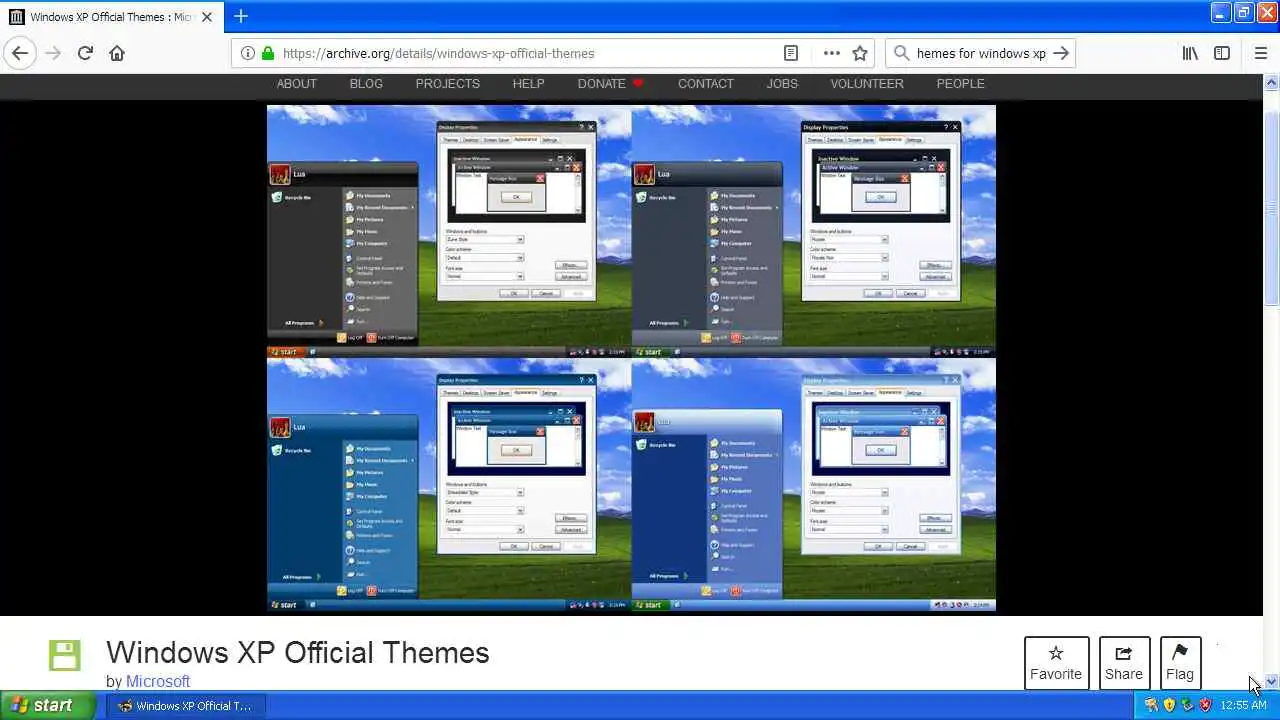Click the search magnifier icon
Screen dimensions: 1280x720
[x=901, y=53]
